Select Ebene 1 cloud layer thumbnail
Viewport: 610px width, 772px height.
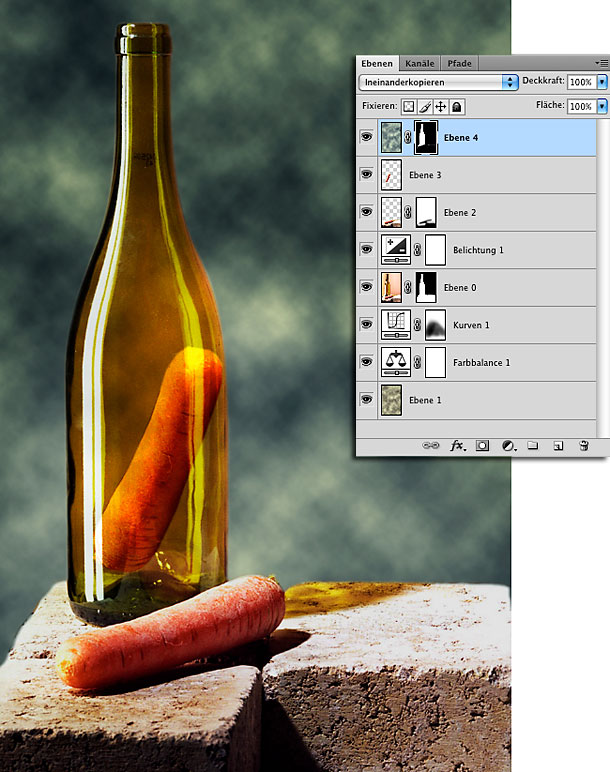pos(391,400)
